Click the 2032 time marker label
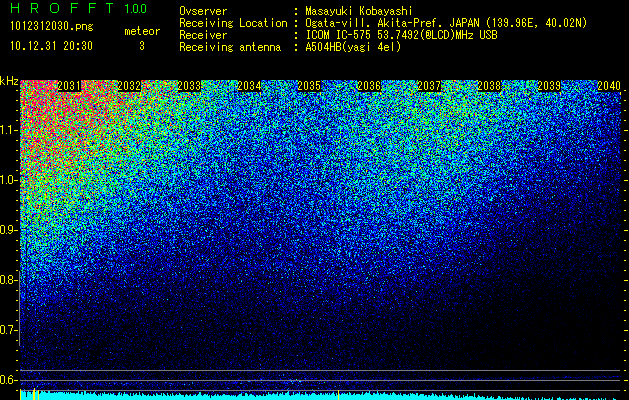This screenshot has width=629, height=400. 129,86
